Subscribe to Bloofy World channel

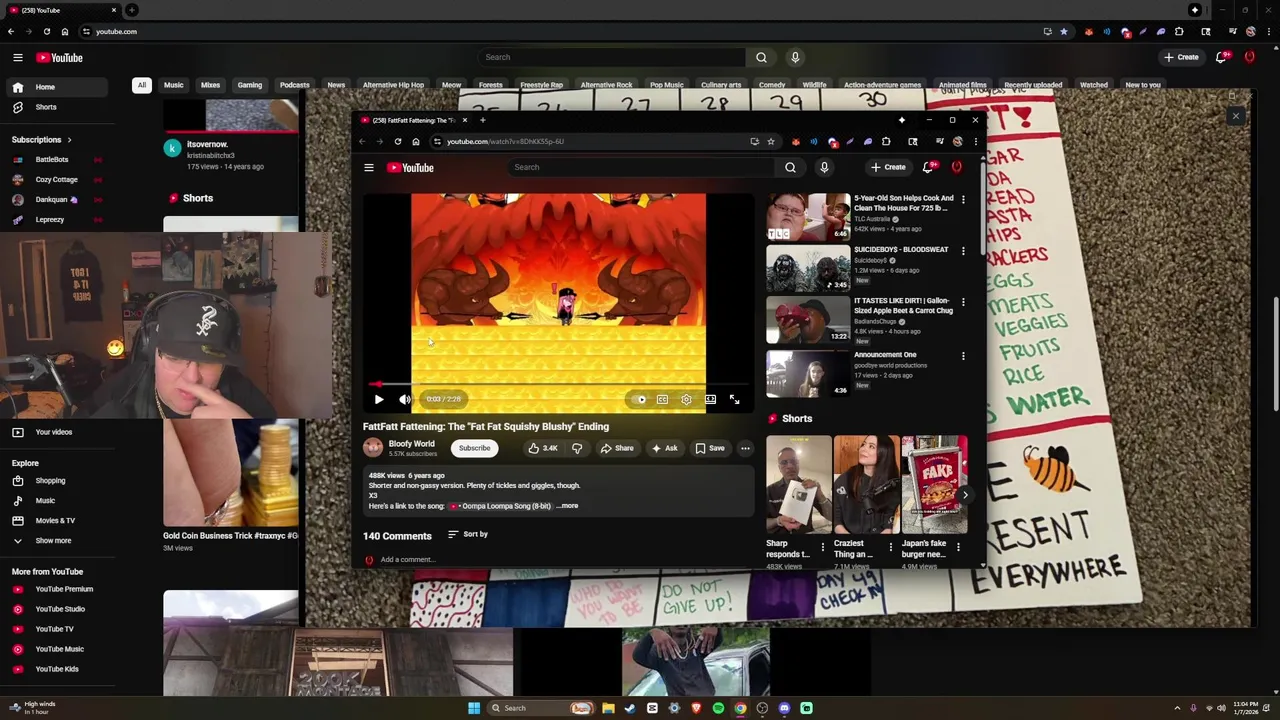[x=474, y=448]
